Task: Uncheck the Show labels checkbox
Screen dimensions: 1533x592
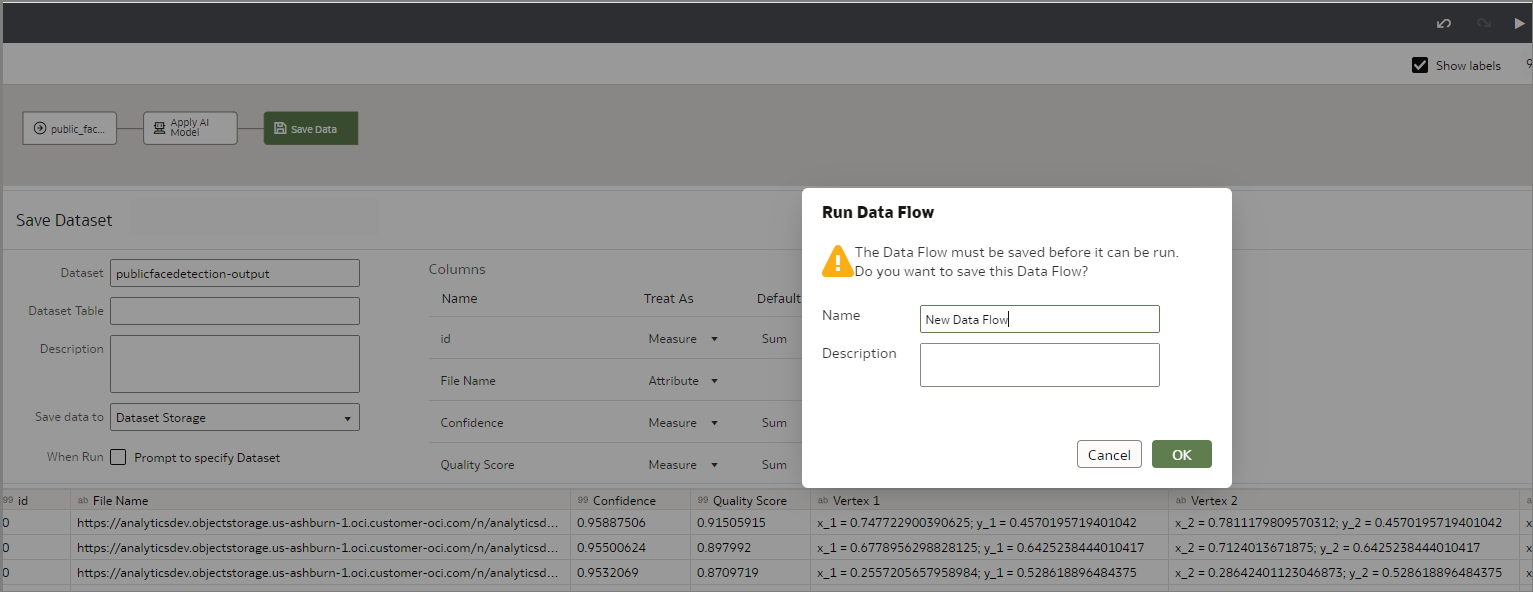Action: tap(1419, 65)
